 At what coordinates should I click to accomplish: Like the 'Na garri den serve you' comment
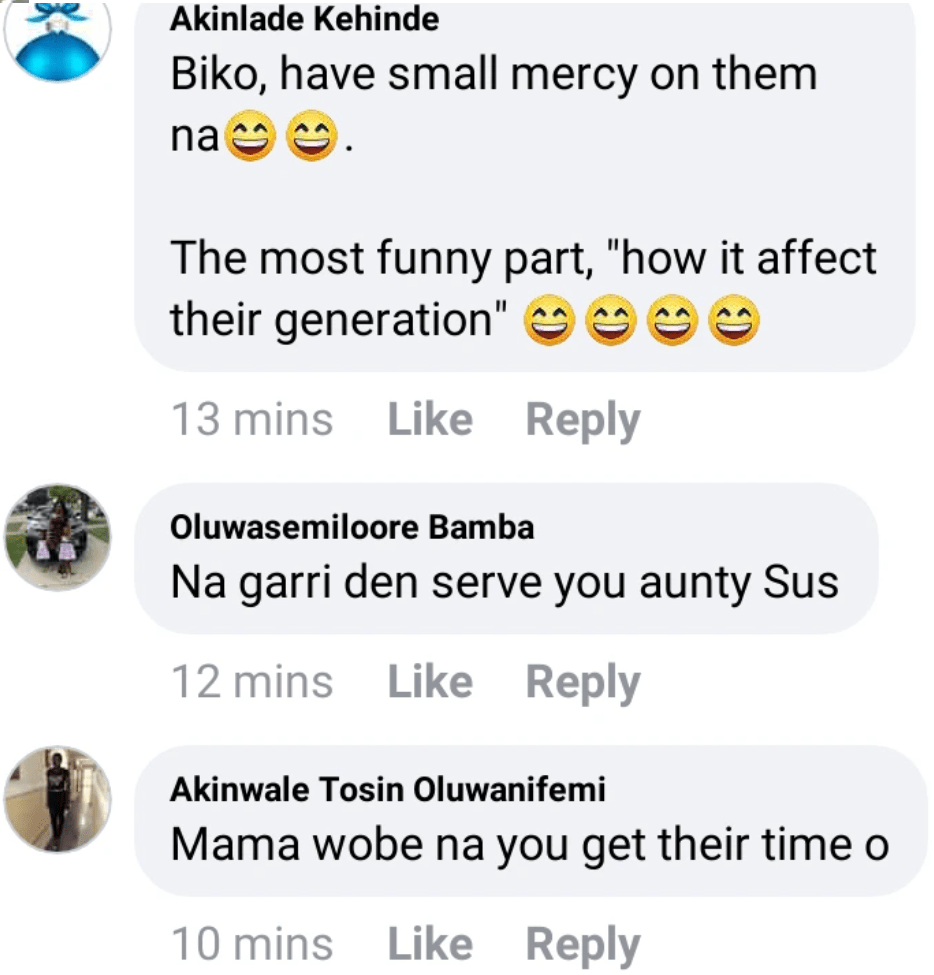click(430, 682)
